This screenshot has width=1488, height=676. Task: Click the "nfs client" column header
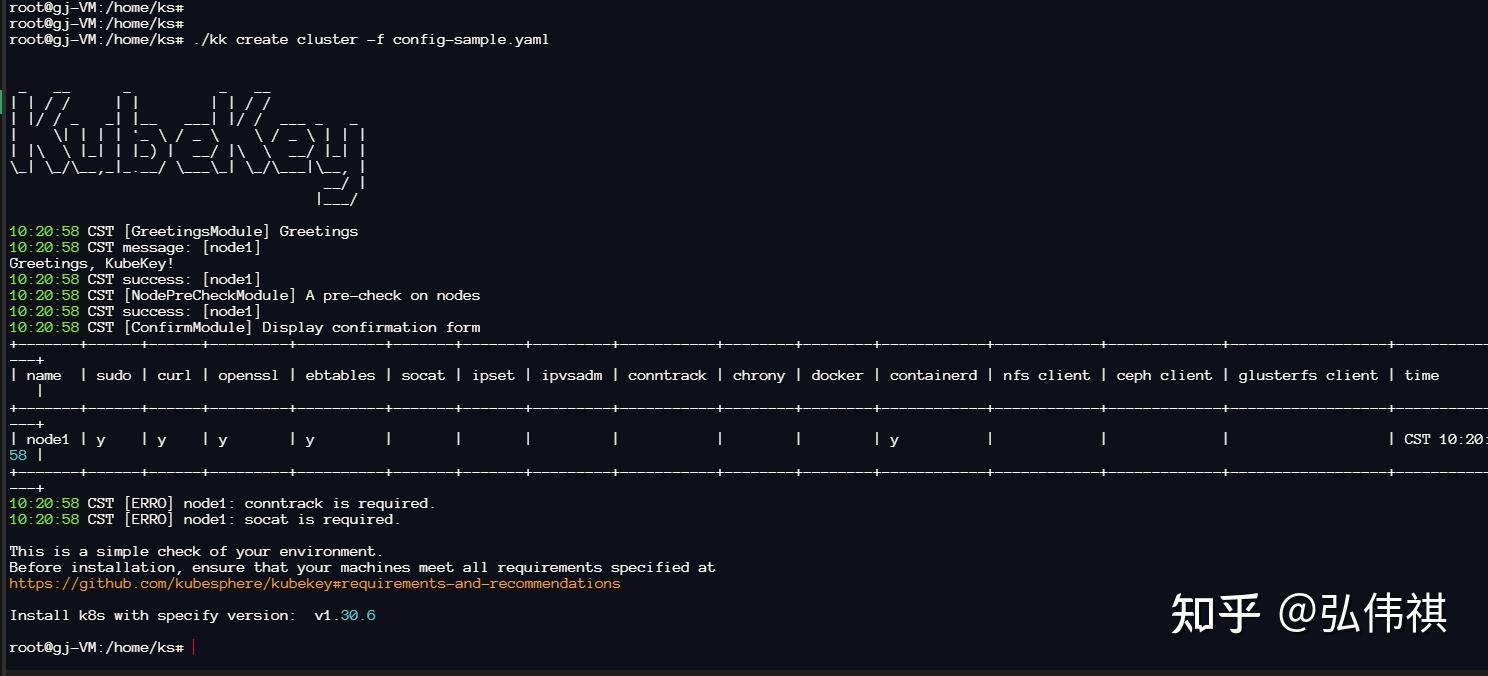(1046, 375)
